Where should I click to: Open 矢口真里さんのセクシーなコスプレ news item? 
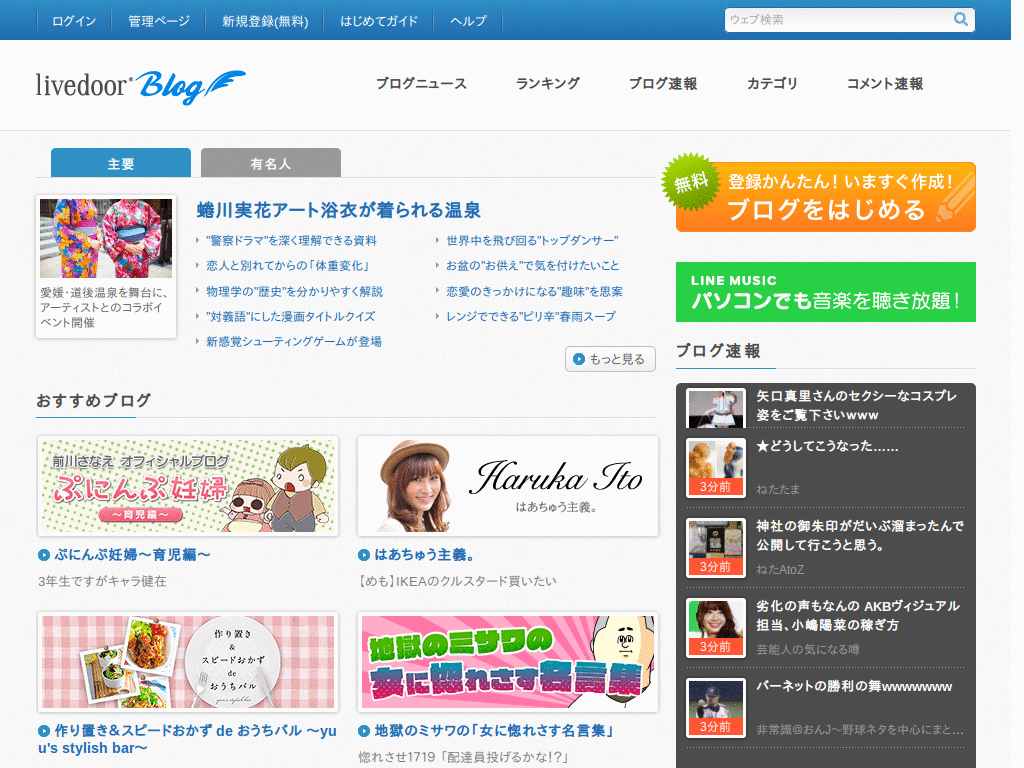pyautogui.click(x=856, y=406)
